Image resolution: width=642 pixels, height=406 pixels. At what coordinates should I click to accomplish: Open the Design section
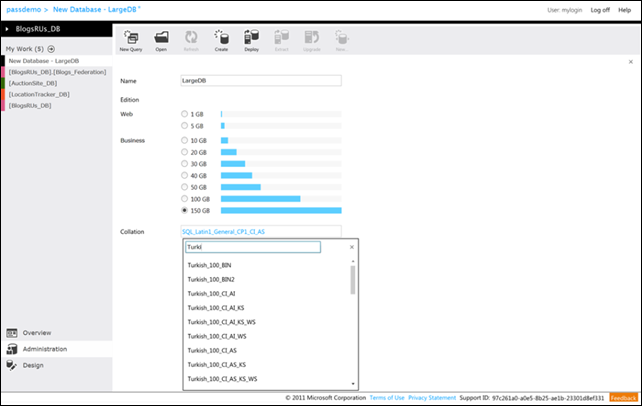click(x=57, y=365)
